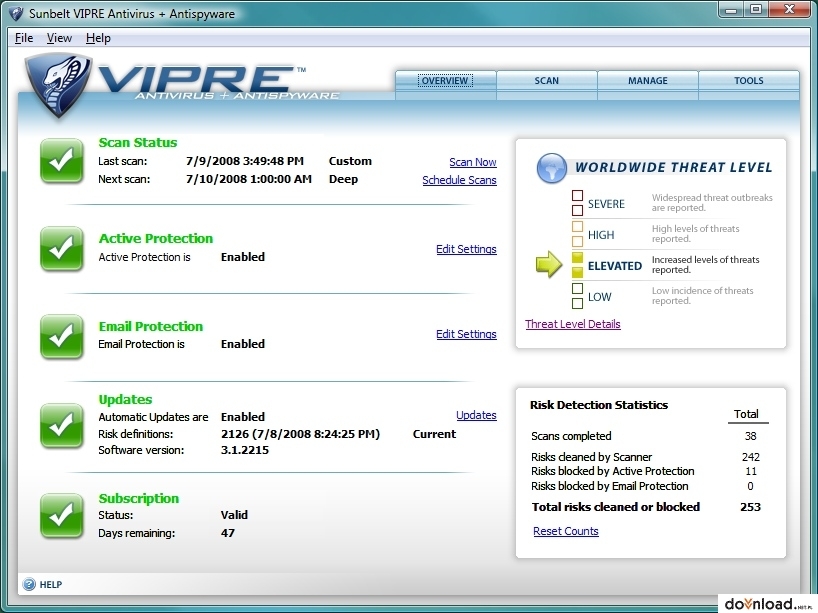
Task: Click the Custom last scan type
Action: point(350,161)
